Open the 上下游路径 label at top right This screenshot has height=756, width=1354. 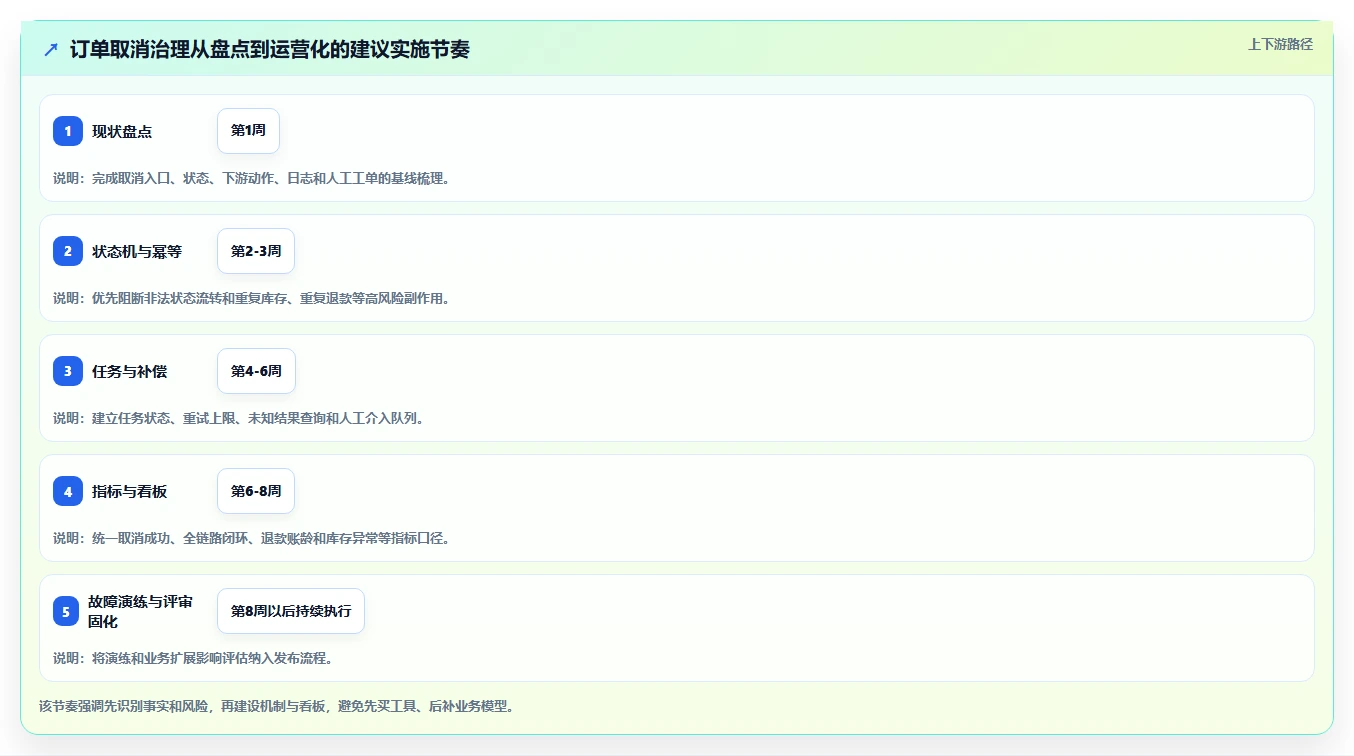1280,44
